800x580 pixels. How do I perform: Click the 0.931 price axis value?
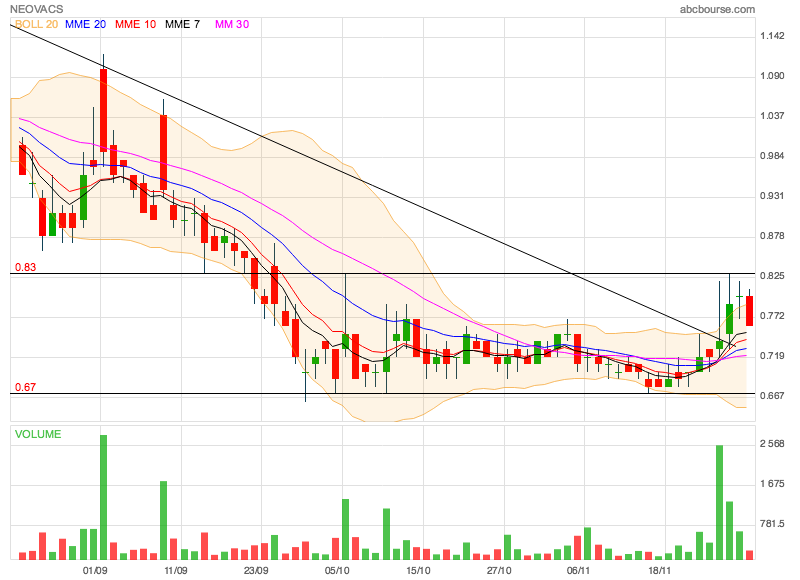coord(772,196)
